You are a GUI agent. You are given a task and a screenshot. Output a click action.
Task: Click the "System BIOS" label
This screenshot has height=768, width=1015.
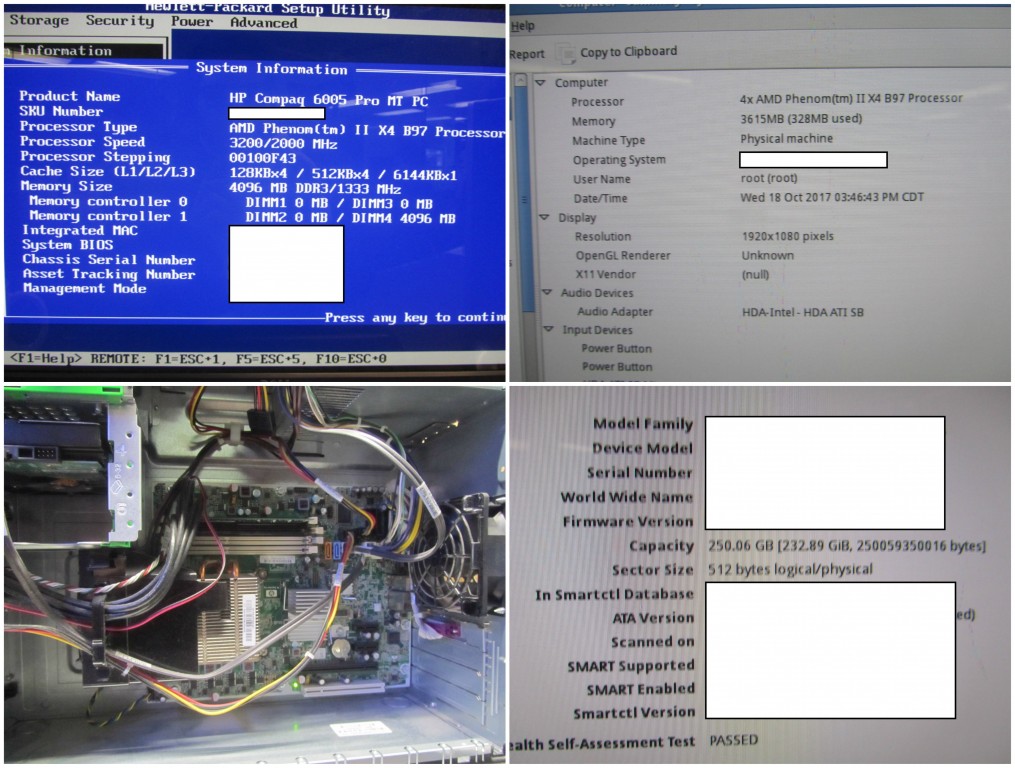coord(67,244)
